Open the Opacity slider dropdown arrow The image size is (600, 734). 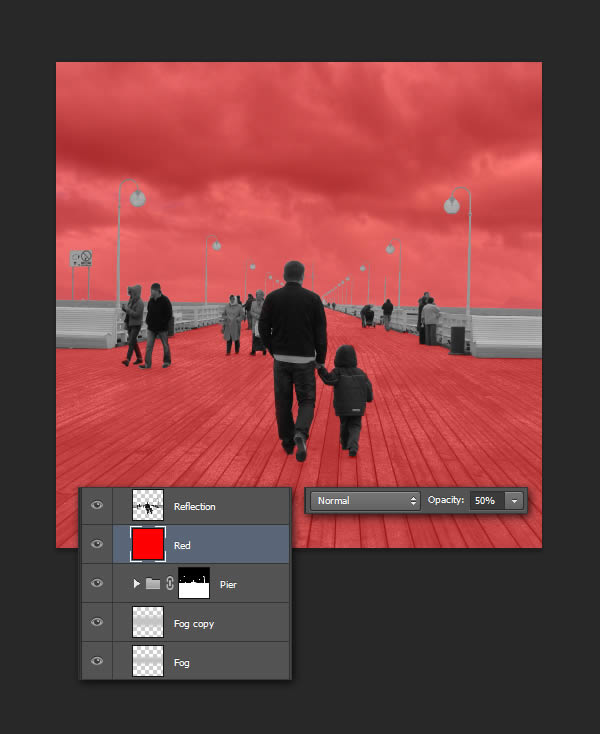point(514,500)
